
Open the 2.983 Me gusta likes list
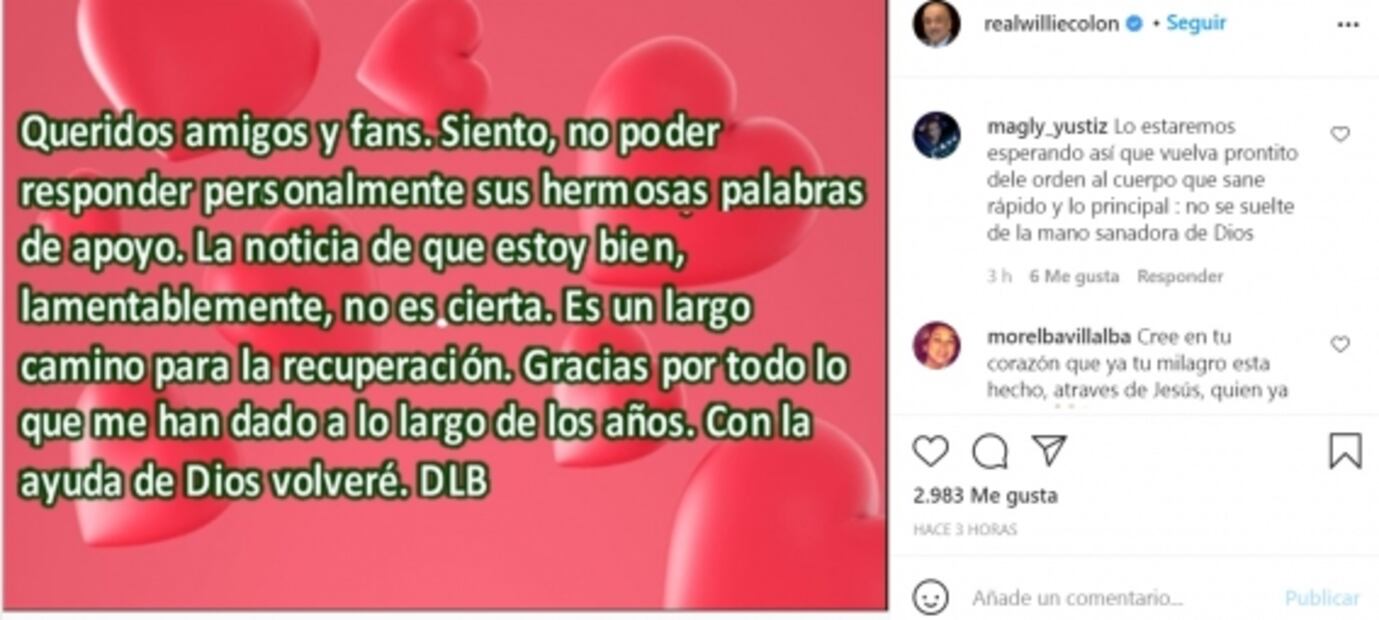tap(985, 496)
